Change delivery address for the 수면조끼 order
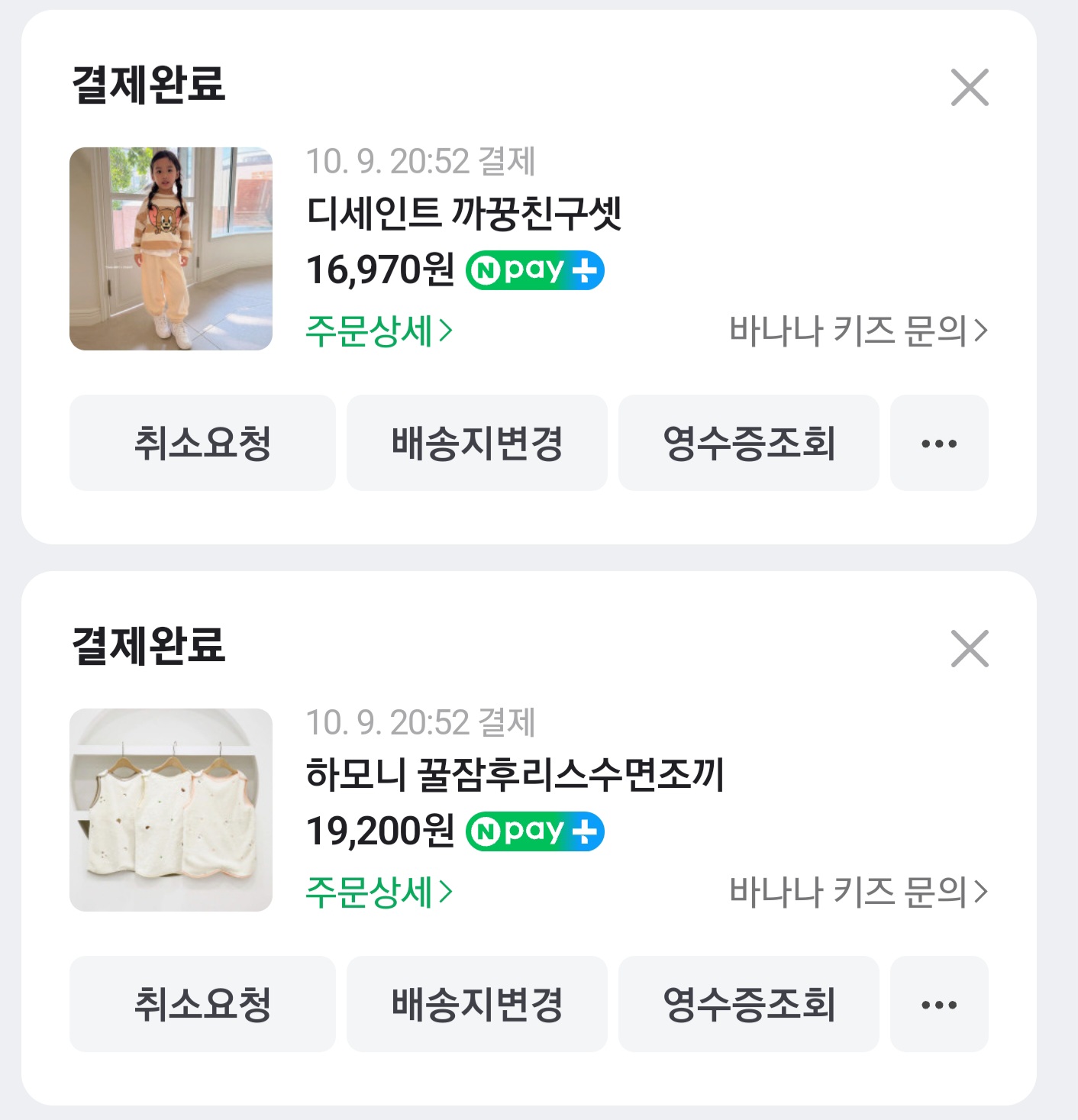The image size is (1078, 1120). [x=477, y=1004]
